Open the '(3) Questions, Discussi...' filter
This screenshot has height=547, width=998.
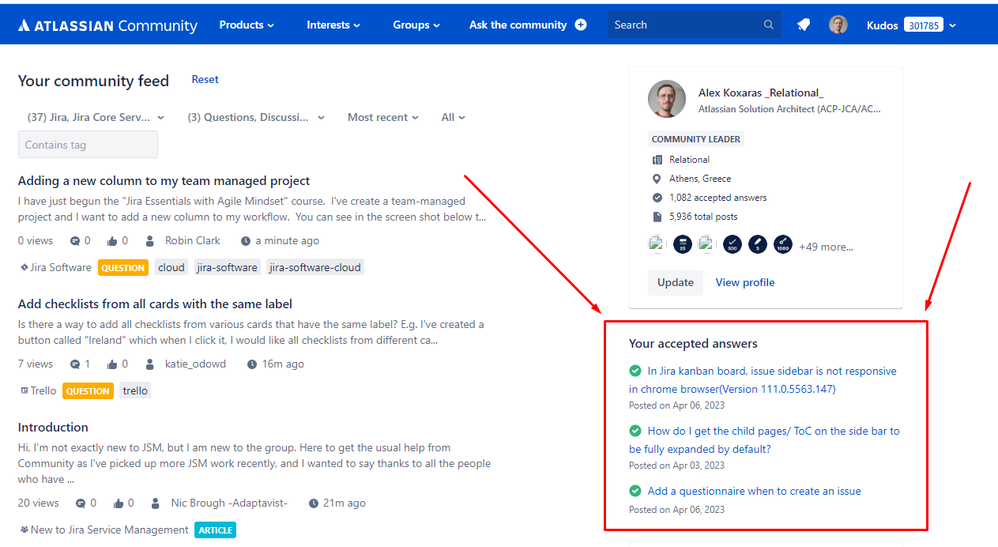pyautogui.click(x=256, y=117)
